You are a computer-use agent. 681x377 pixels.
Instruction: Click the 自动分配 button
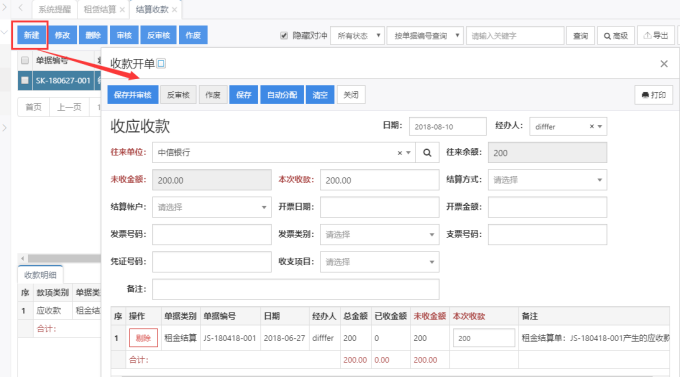(282, 95)
